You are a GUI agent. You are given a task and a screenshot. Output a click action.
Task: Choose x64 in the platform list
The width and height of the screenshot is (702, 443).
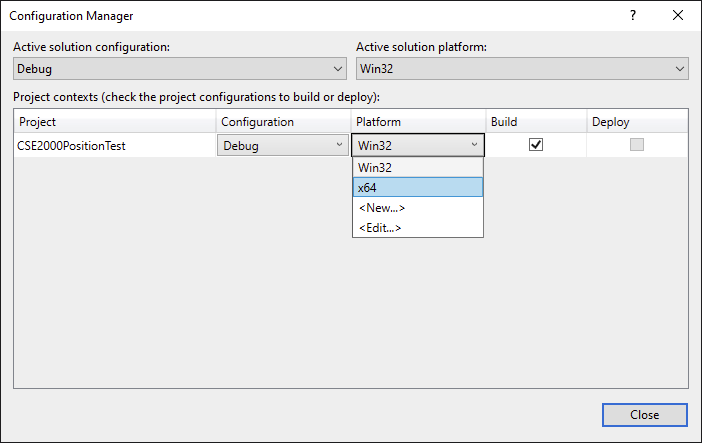[417, 187]
